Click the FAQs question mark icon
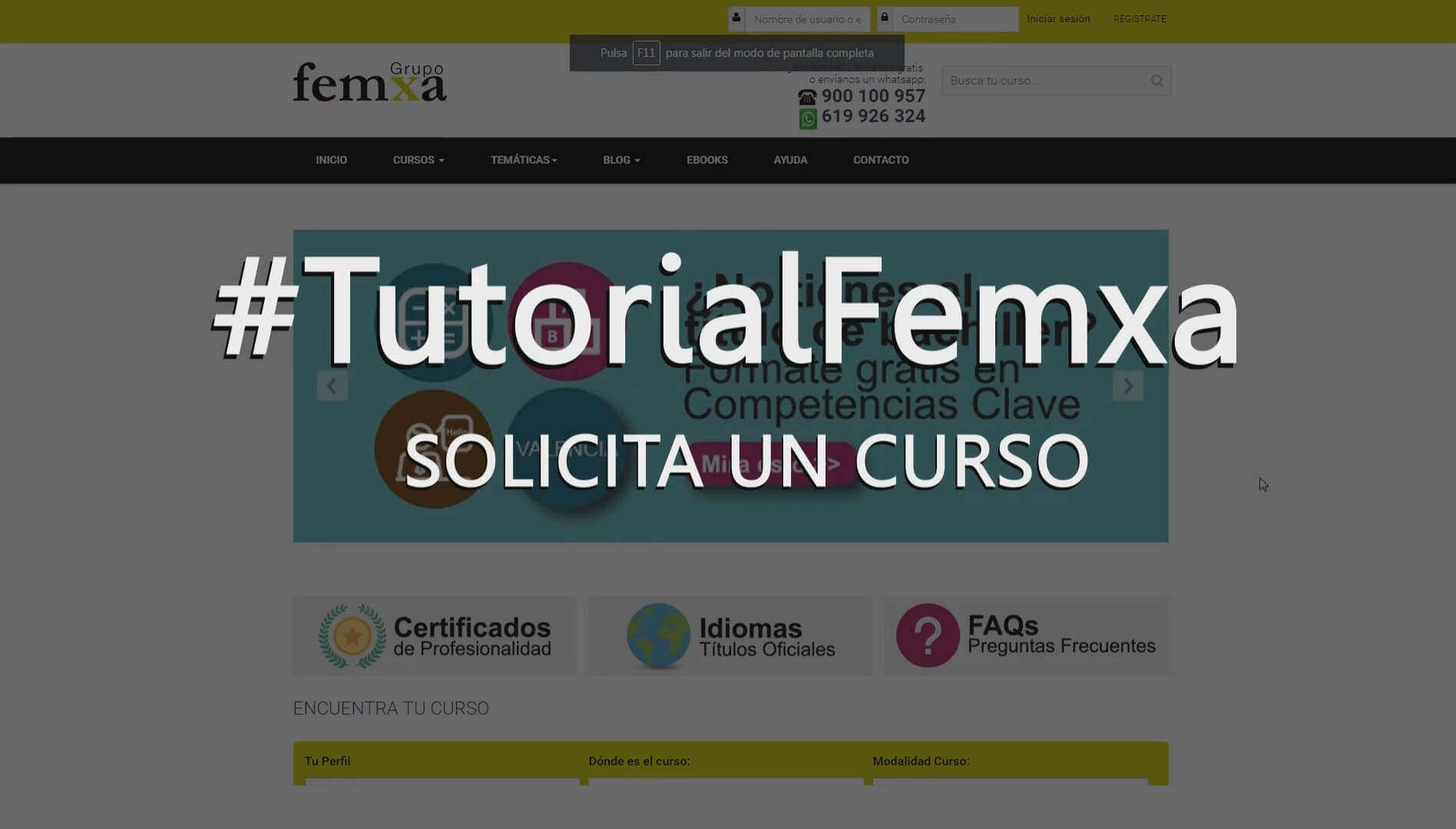 928,636
